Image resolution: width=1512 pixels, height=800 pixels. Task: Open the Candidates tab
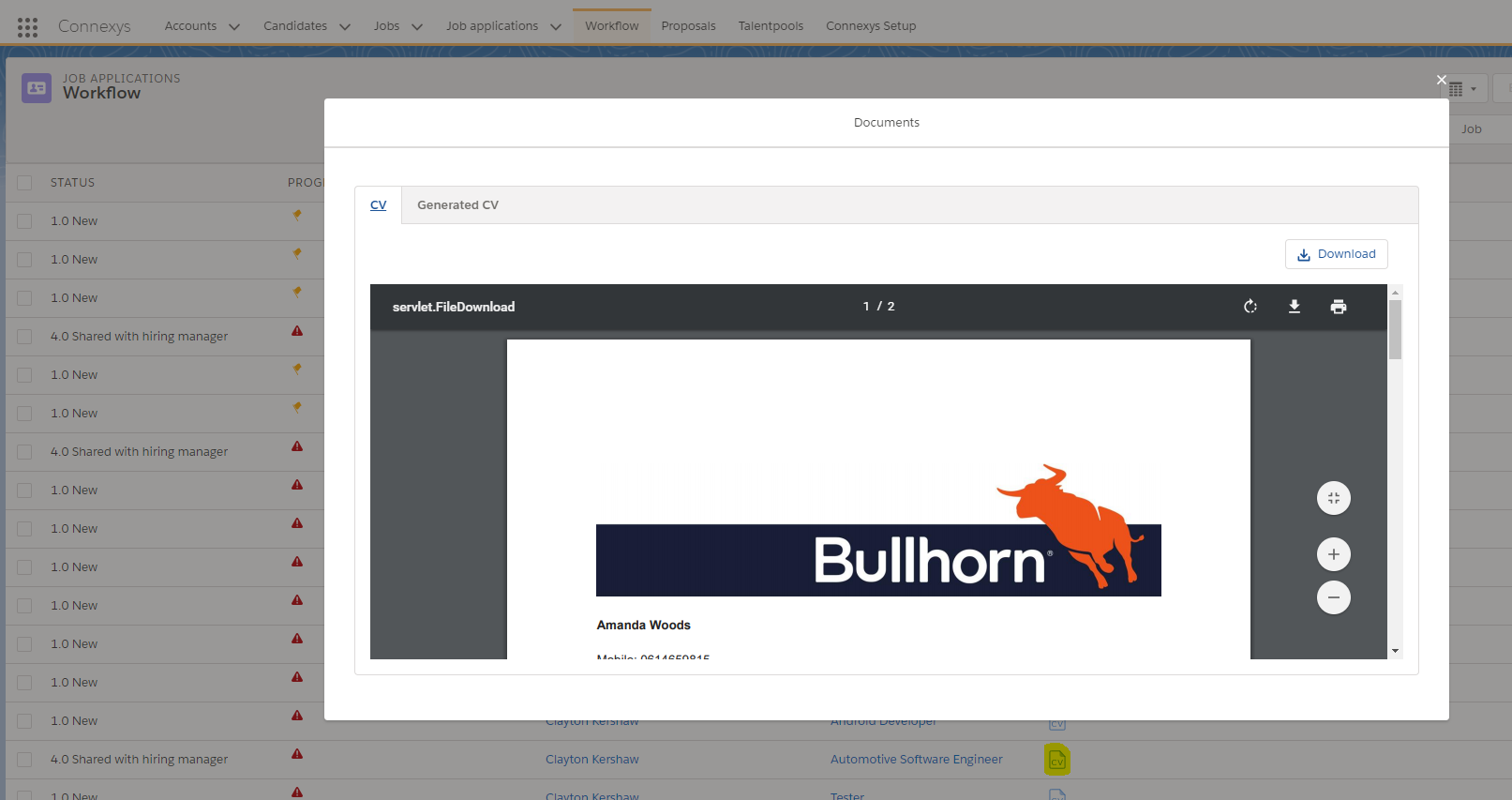295,26
